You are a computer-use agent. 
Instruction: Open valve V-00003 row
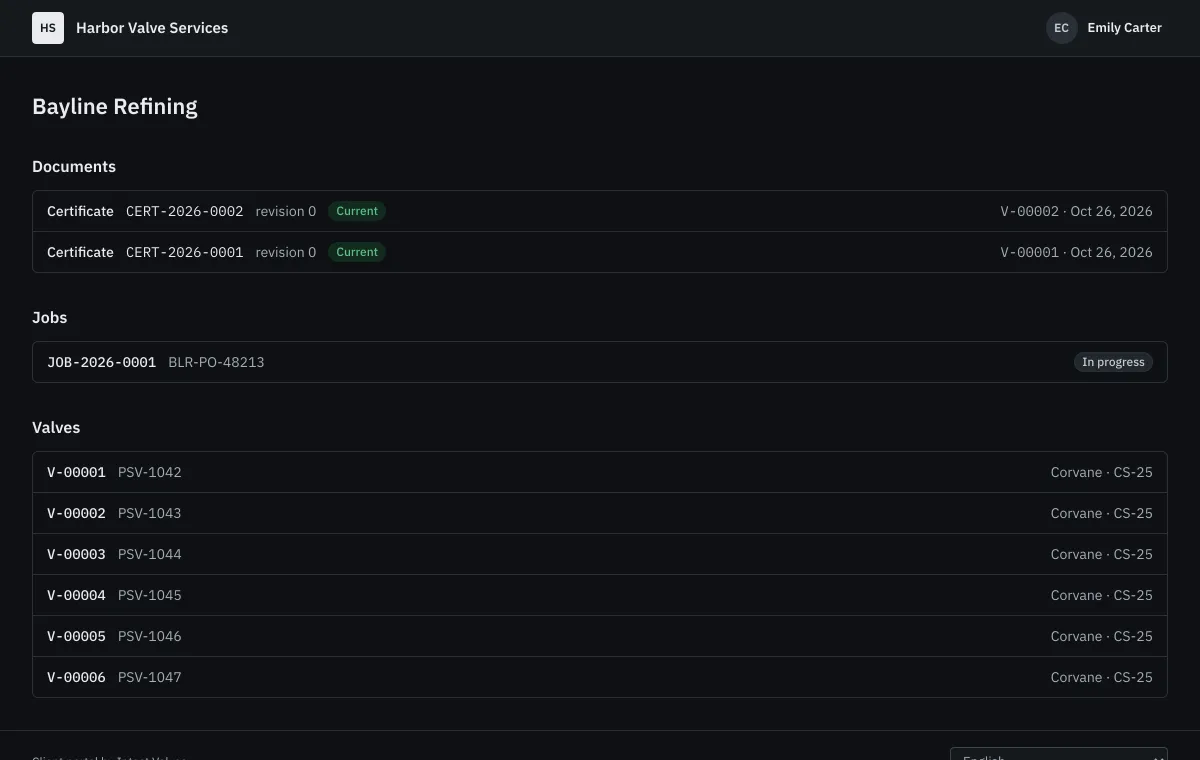coord(600,554)
